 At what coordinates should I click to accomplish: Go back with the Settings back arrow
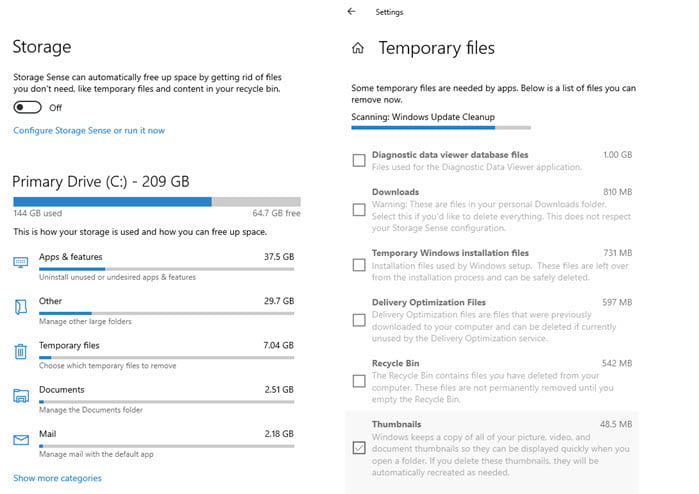click(x=351, y=12)
